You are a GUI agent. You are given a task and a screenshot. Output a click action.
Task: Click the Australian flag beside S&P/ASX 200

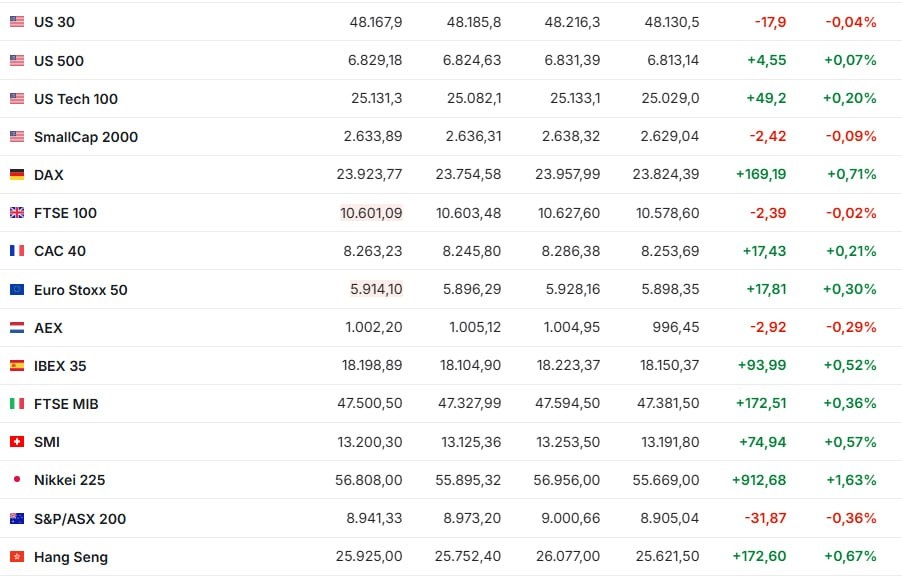(17, 519)
